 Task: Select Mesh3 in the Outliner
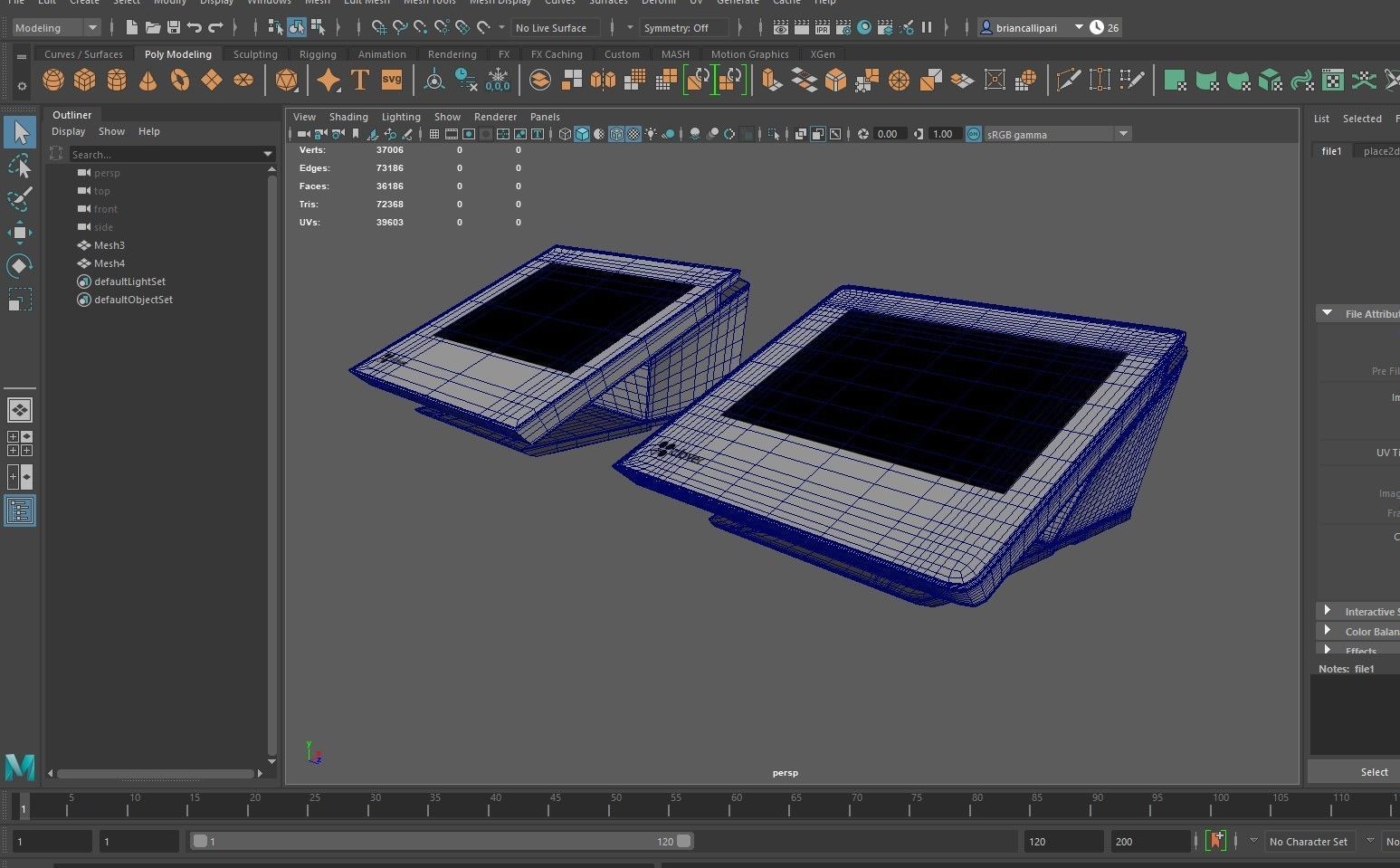click(110, 245)
